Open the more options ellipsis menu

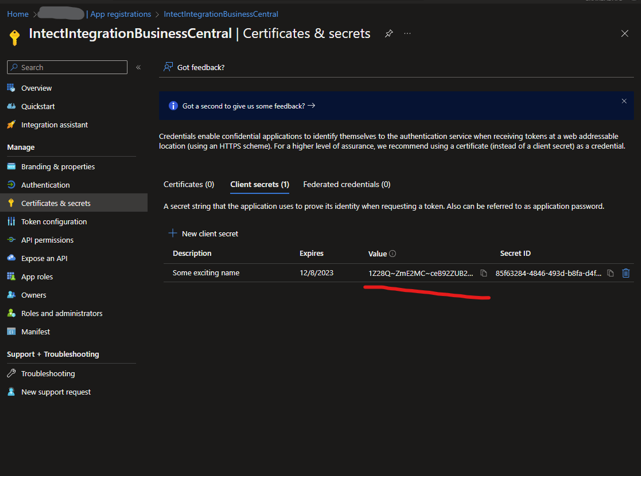407,34
